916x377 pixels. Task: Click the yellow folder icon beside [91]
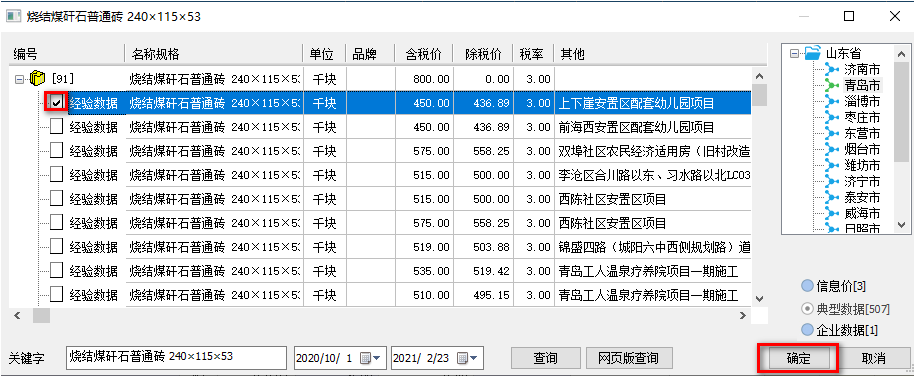[x=38, y=78]
